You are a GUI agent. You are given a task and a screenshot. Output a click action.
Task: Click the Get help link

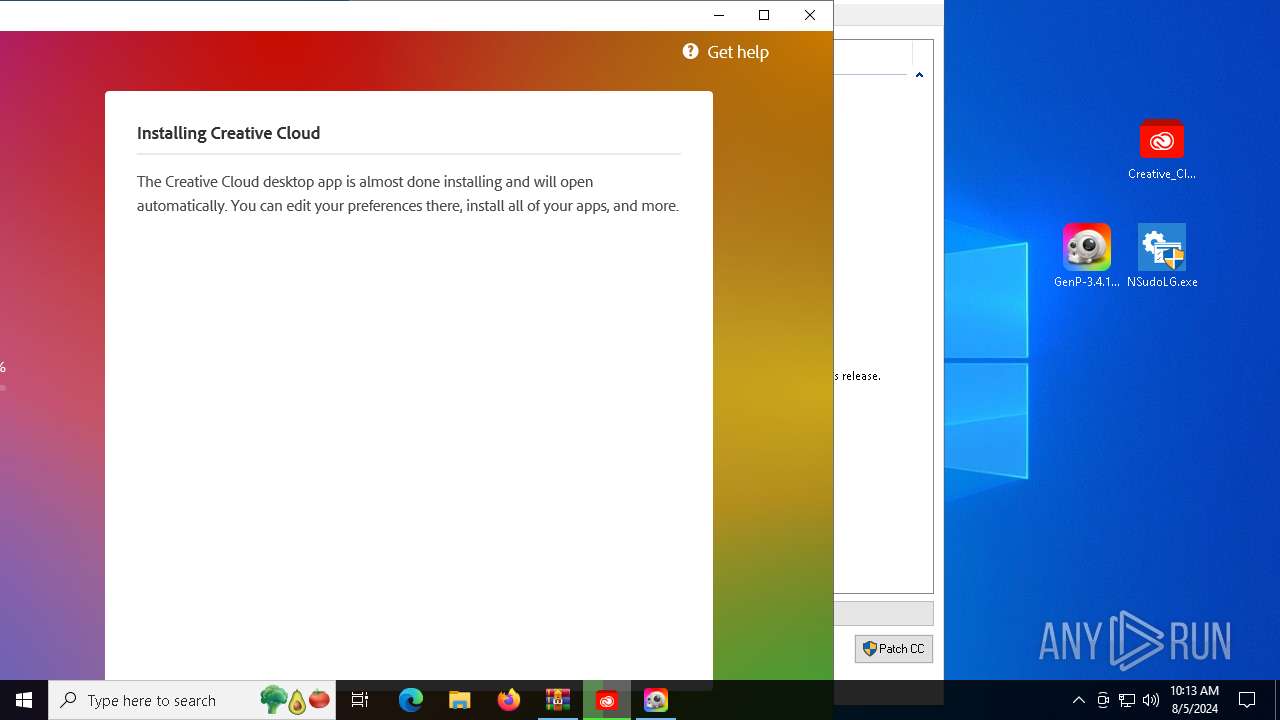726,52
